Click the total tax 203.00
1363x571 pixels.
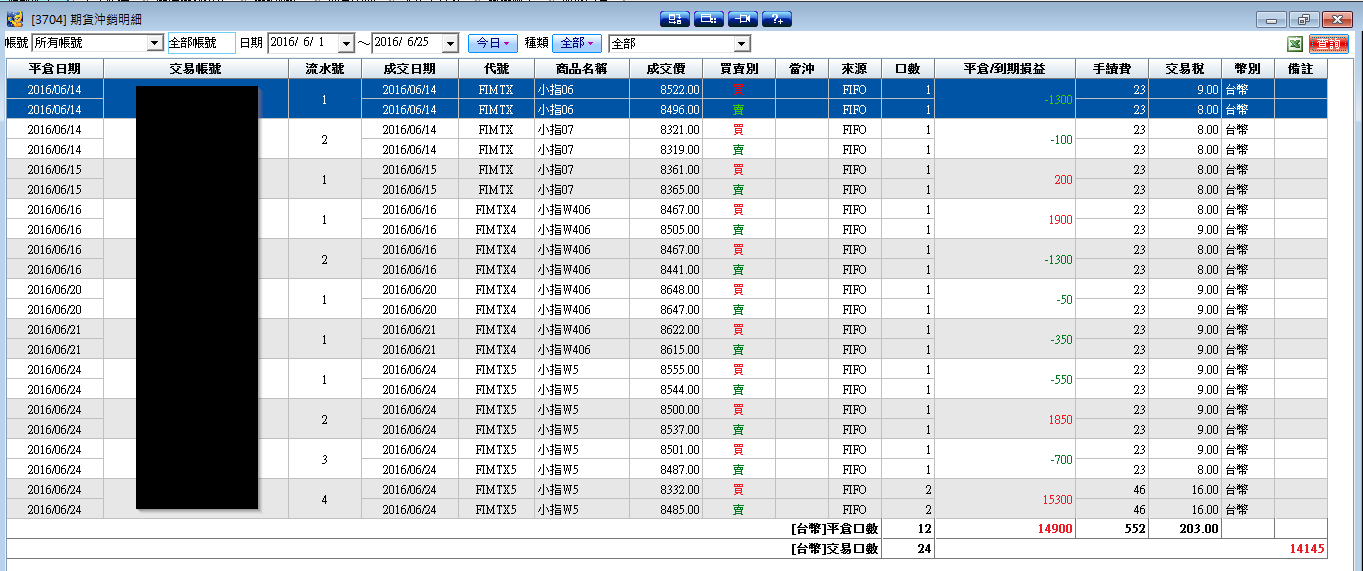(x=1198, y=528)
